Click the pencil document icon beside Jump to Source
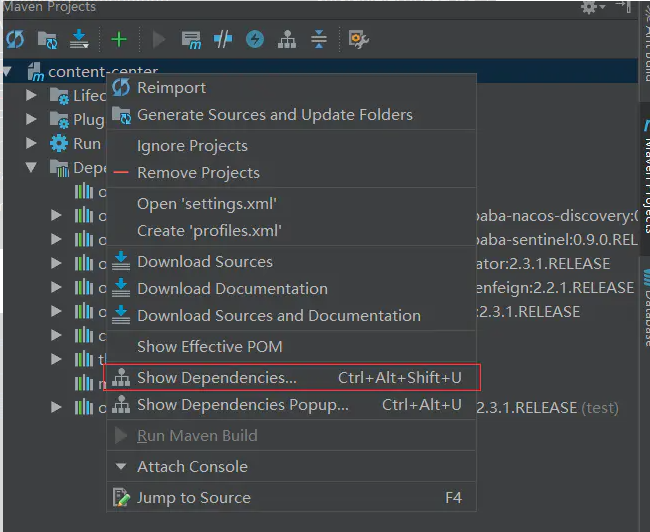 [x=121, y=497]
